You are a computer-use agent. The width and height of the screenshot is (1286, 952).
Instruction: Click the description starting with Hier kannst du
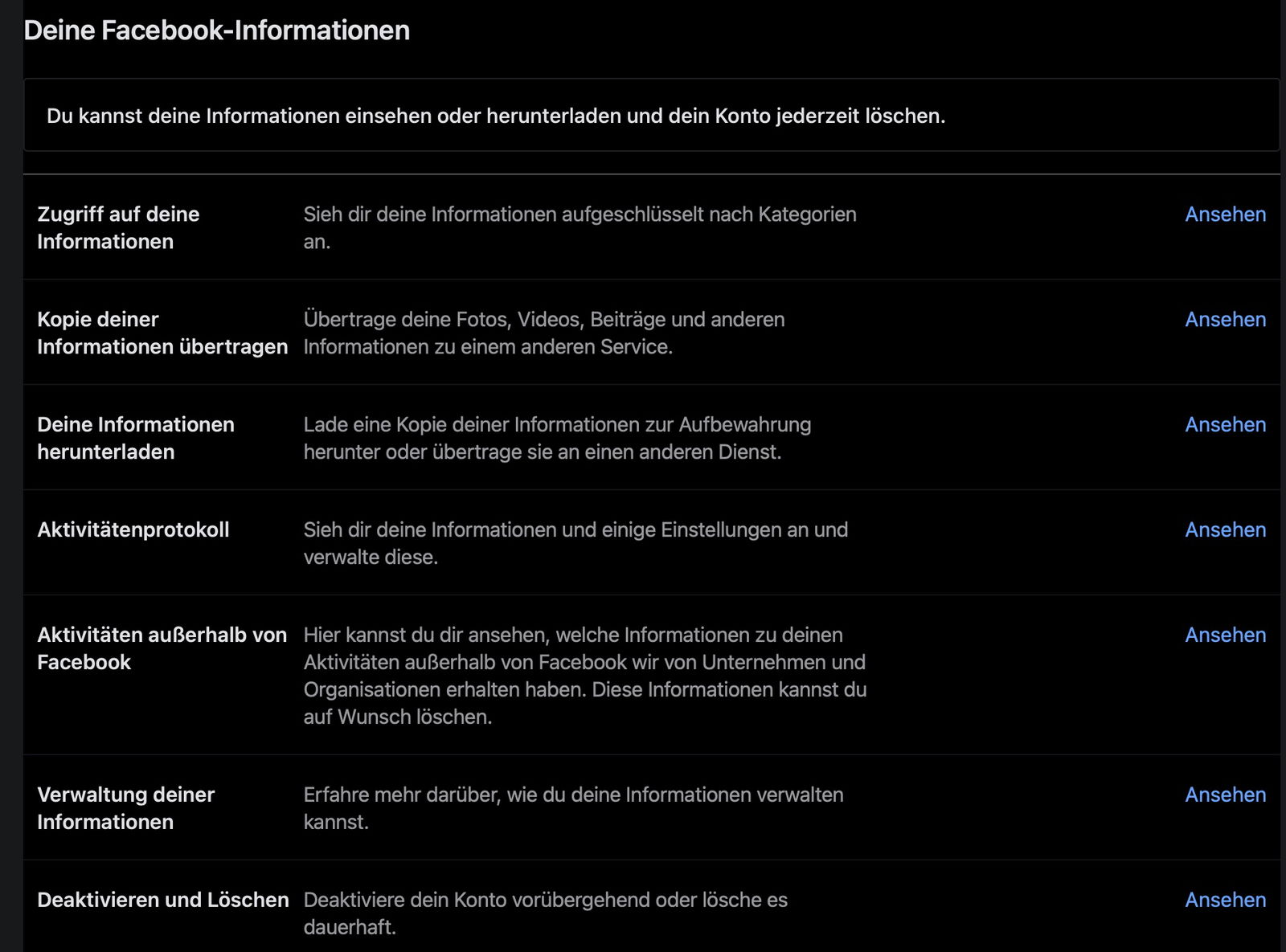click(x=584, y=676)
